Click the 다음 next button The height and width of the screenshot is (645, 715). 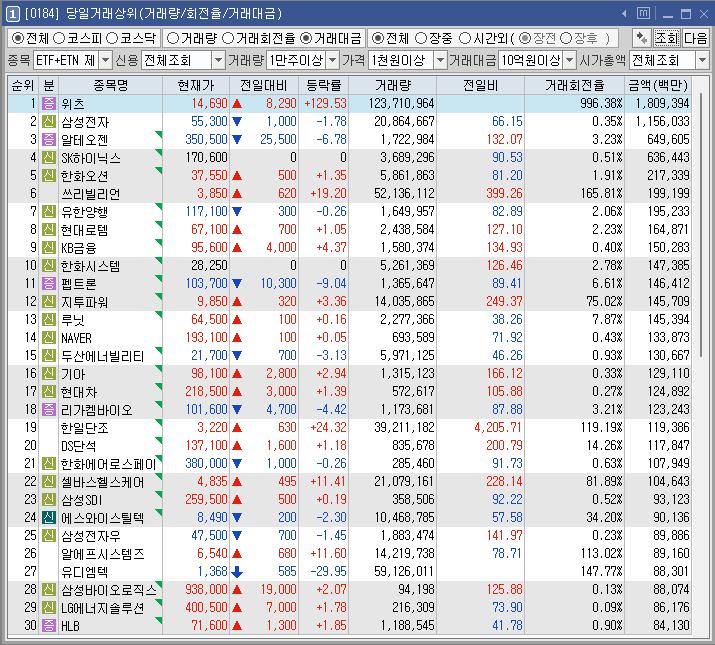click(x=695, y=38)
